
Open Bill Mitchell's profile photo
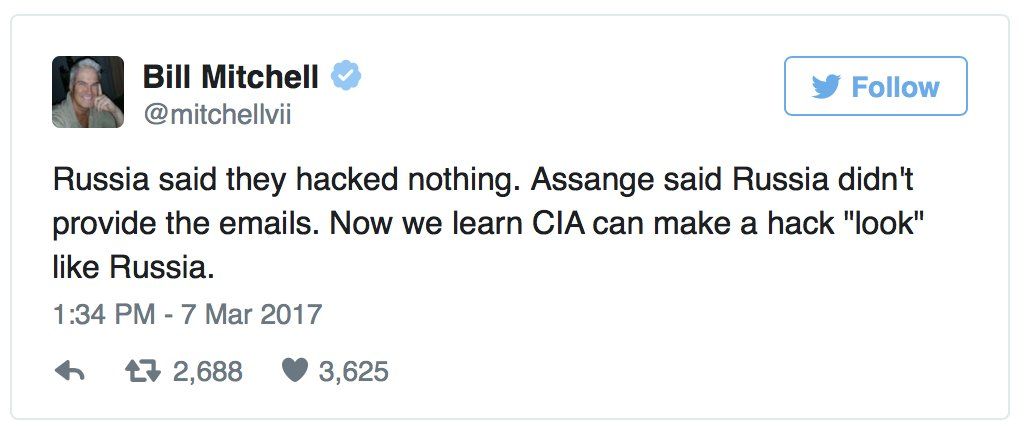pos(88,91)
